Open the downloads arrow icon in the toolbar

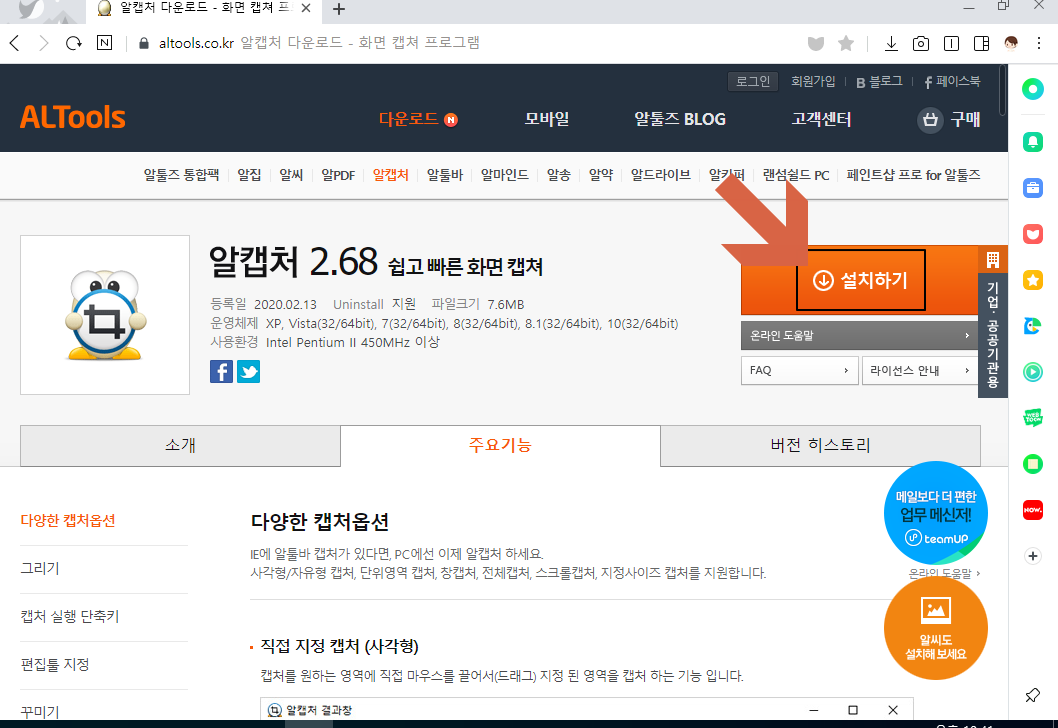pyautogui.click(x=891, y=44)
